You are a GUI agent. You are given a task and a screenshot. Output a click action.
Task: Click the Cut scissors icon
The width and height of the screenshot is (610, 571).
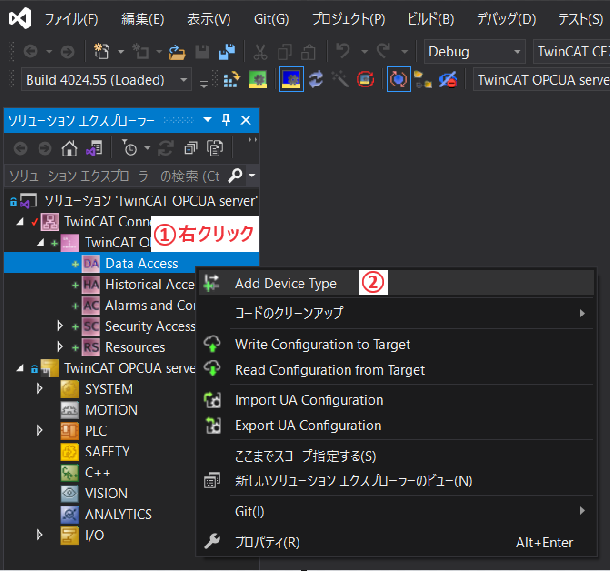260,52
